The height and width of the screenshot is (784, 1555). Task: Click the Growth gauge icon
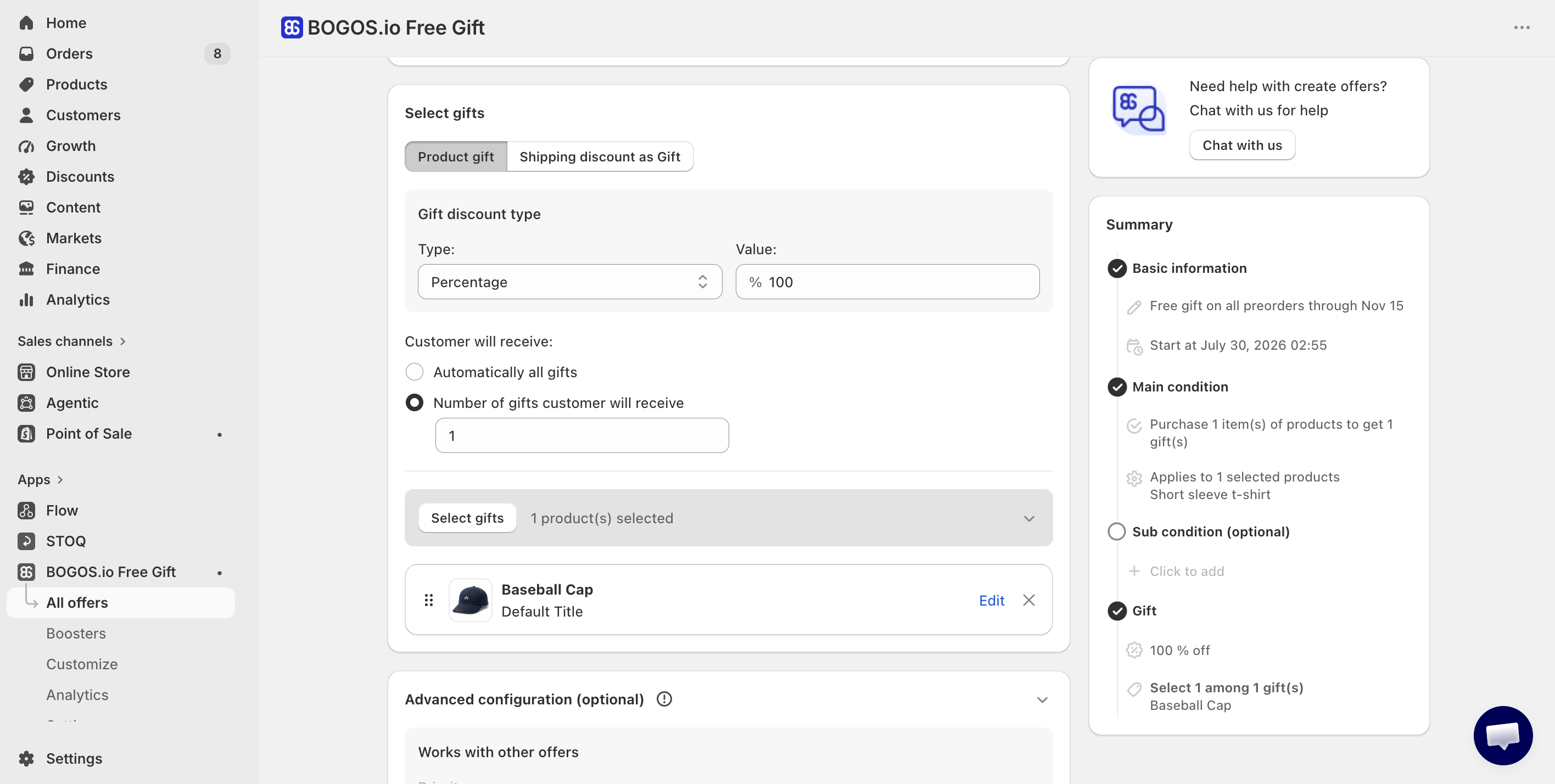click(26, 146)
